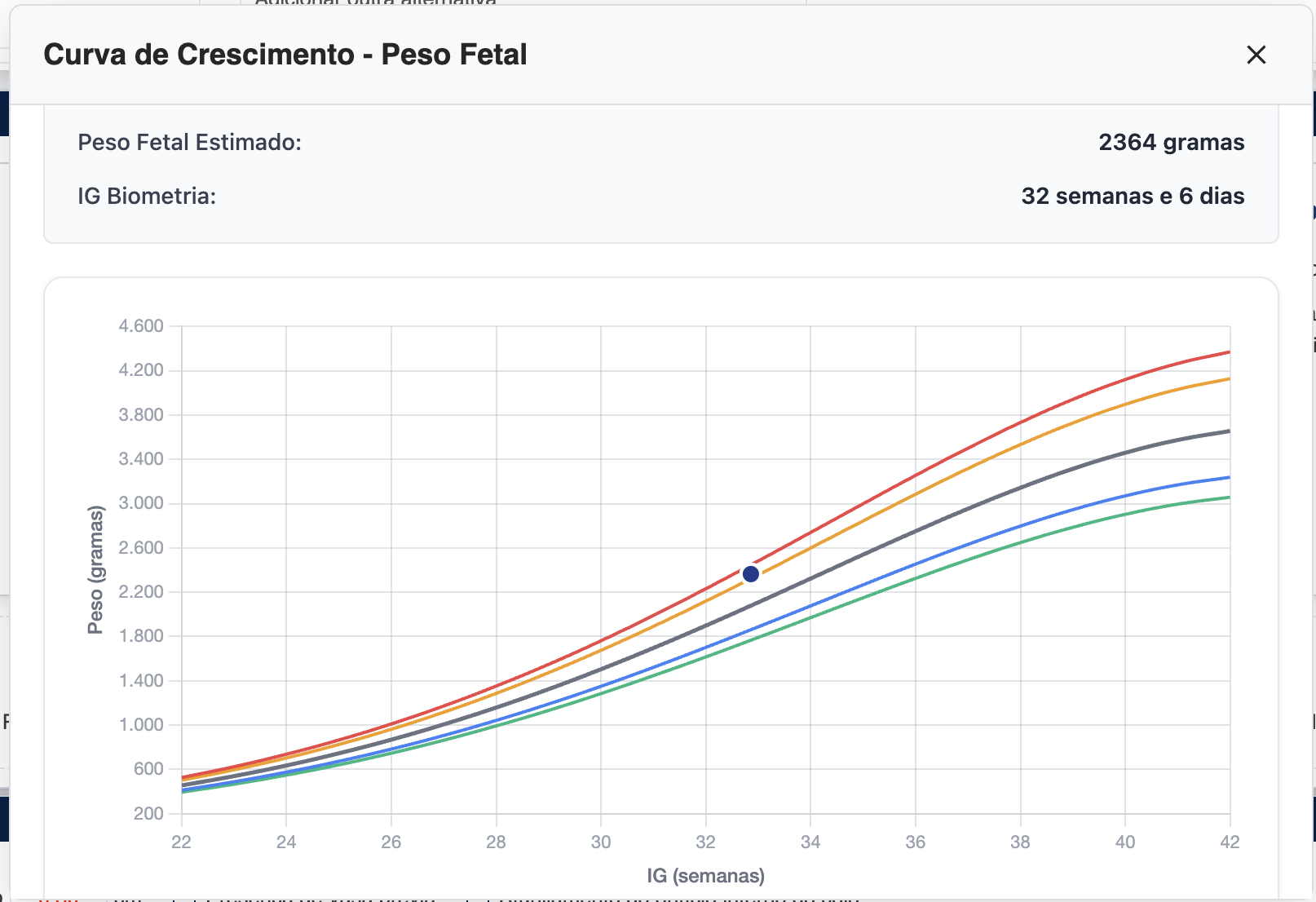Image resolution: width=1316 pixels, height=902 pixels.
Task: Click the gray median curve's endpoint at week 42
Action: point(1229,431)
